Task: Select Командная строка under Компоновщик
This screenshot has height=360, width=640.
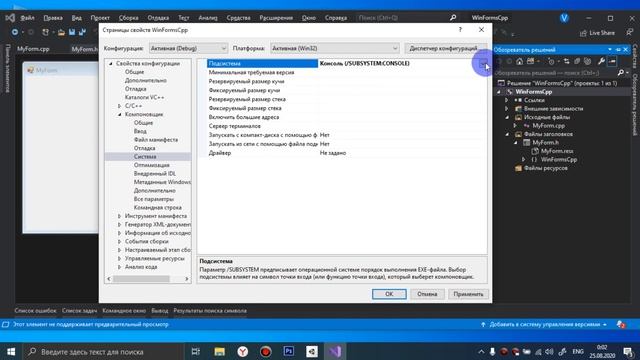Action: click(x=158, y=208)
